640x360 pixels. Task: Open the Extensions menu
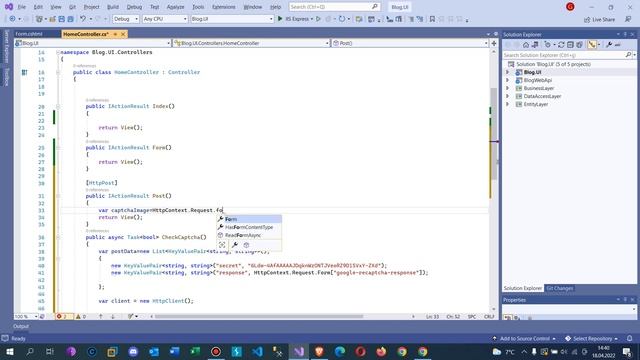tap(224, 7)
